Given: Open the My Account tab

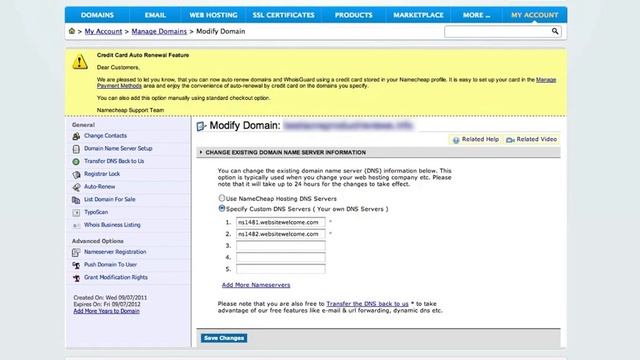Looking at the screenshot, I should point(534,15).
